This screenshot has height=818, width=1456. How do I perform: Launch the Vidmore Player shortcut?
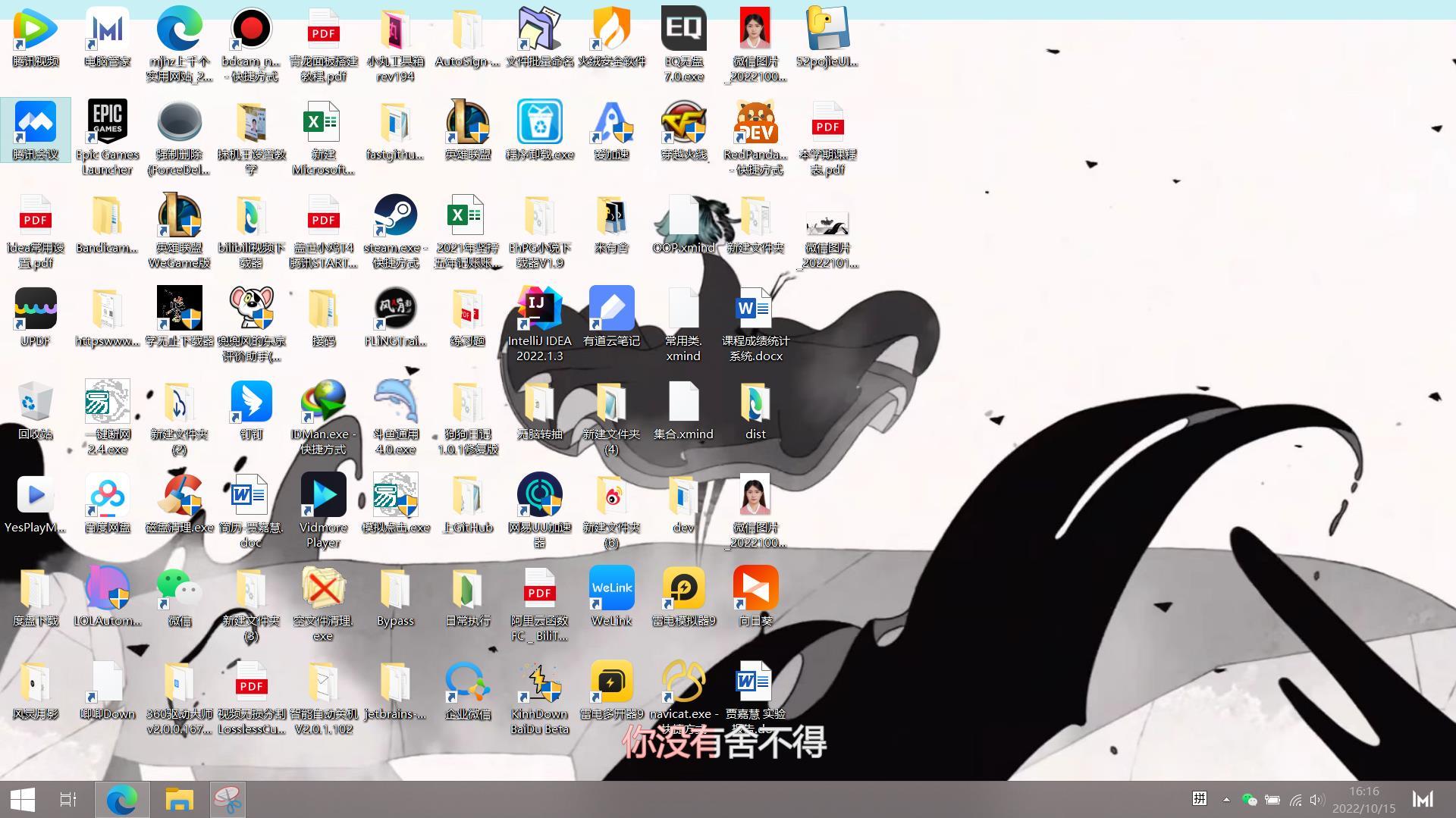point(323,510)
